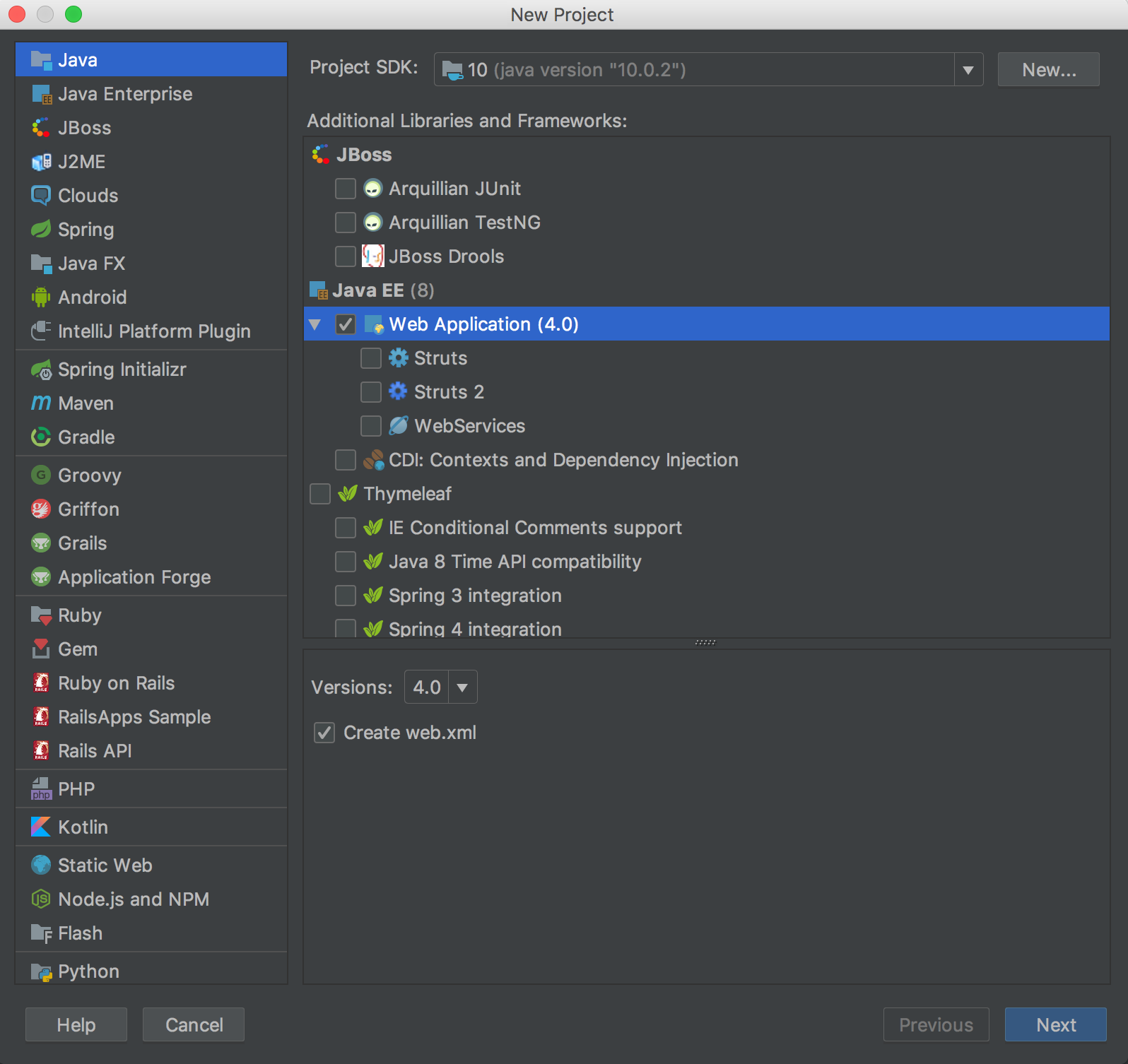Click the JBoss icon in the sidebar
The image size is (1128, 1064).
(x=42, y=128)
